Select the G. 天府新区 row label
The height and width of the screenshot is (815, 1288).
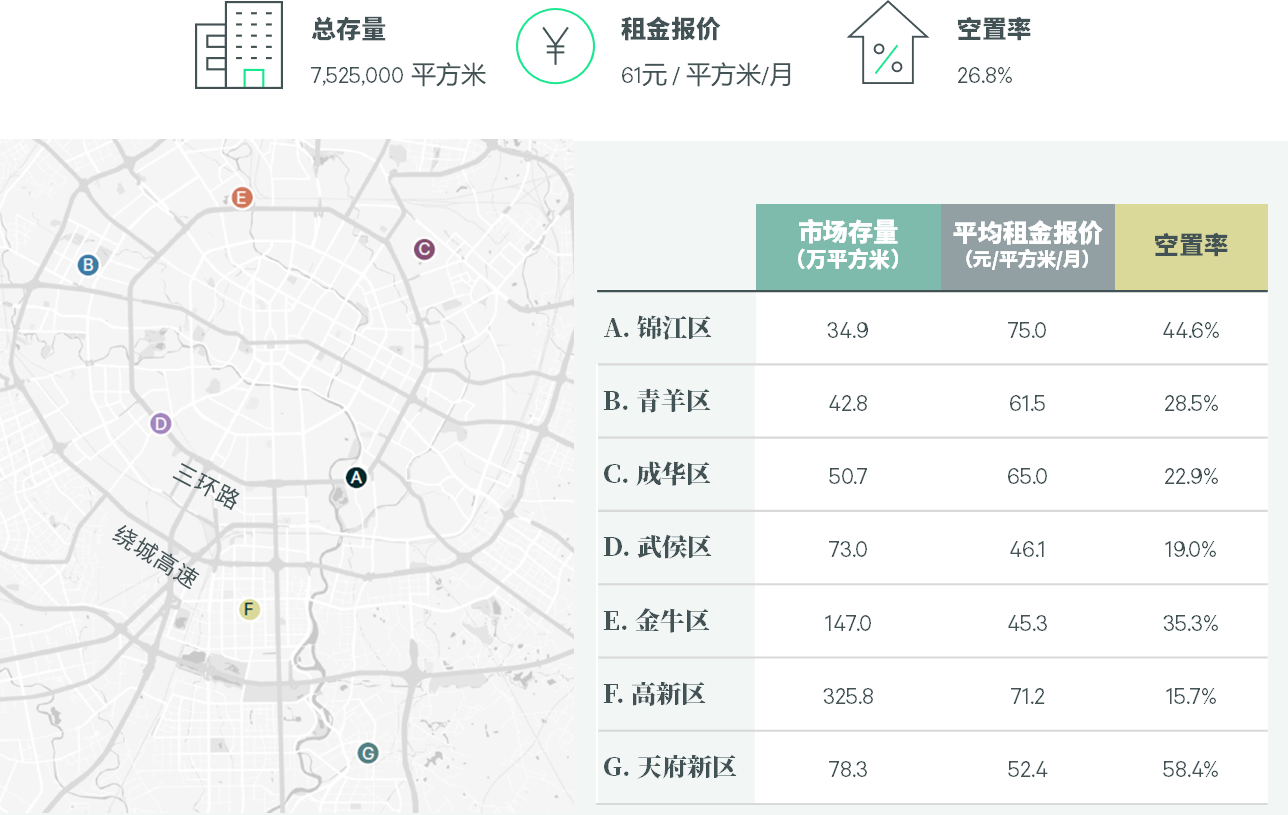coord(670,768)
